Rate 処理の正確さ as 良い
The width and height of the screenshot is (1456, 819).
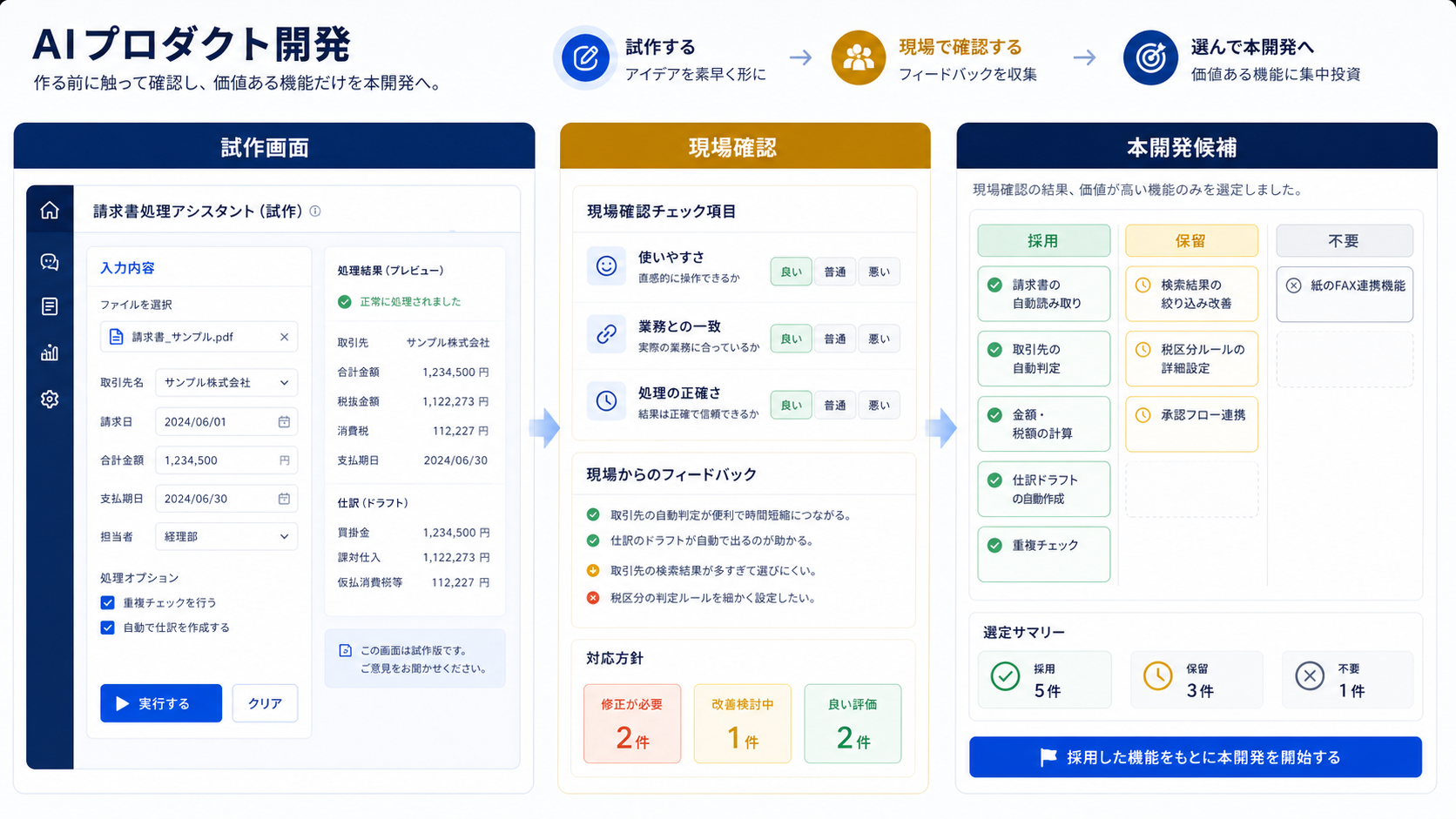click(791, 405)
